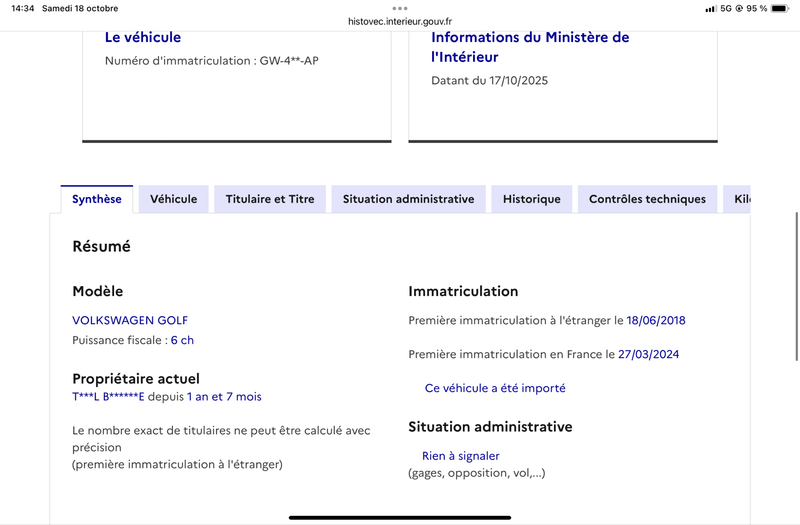Select the Situation administrative tab
This screenshot has width=800, height=525.
408,199
